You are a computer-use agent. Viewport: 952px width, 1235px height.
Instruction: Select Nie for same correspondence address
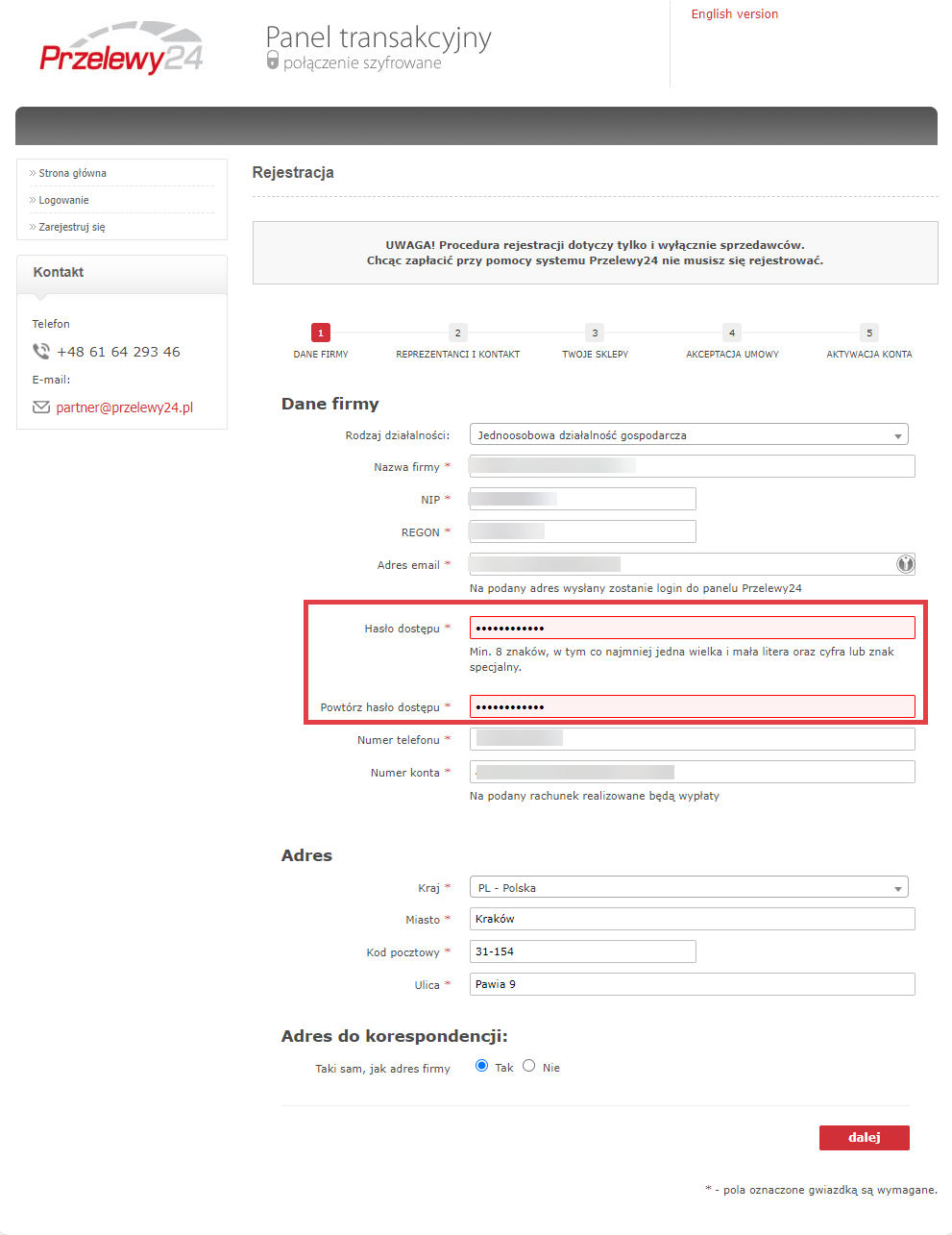[x=529, y=1066]
